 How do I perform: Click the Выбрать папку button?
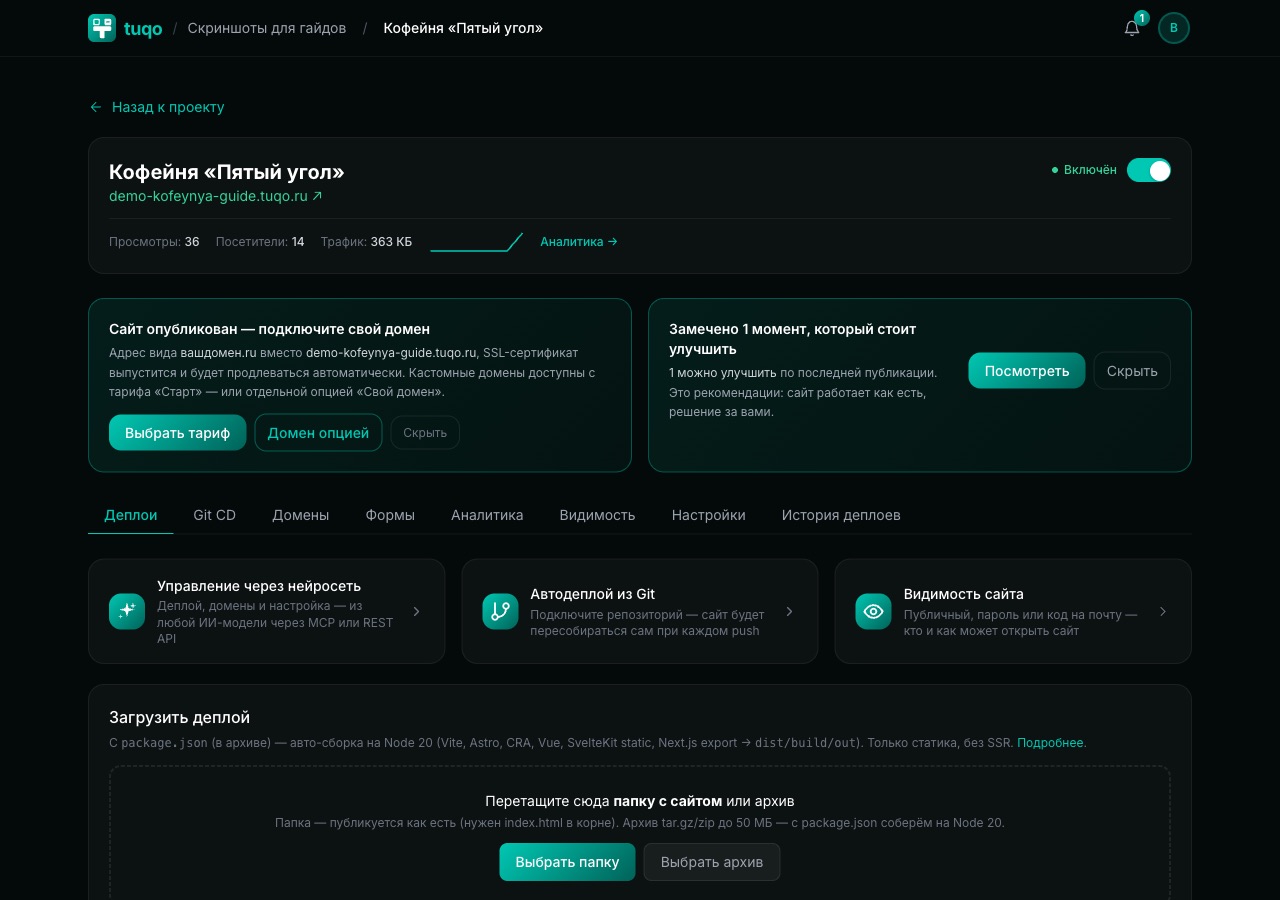pyautogui.click(x=567, y=862)
